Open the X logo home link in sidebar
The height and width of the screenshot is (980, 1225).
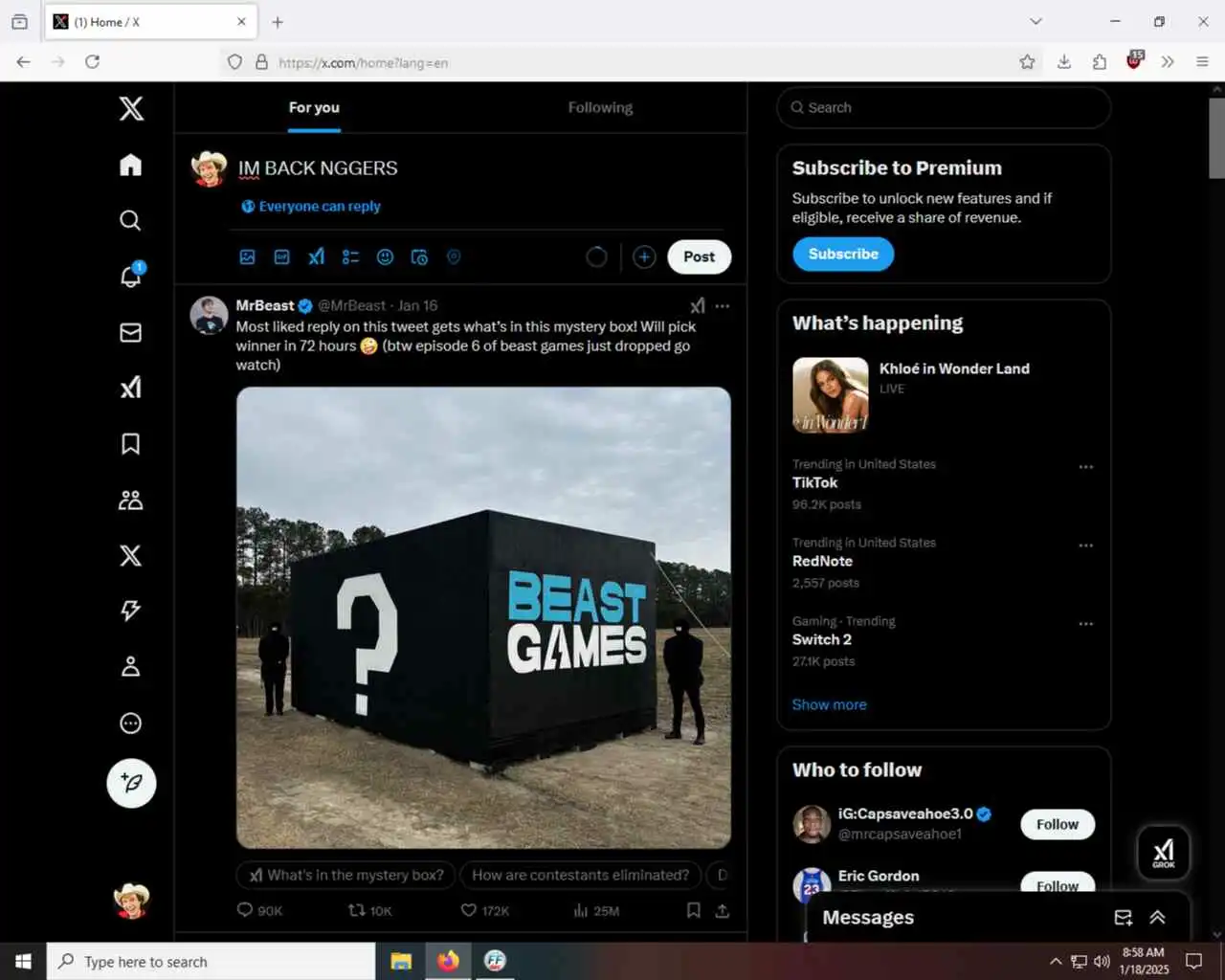tap(131, 108)
